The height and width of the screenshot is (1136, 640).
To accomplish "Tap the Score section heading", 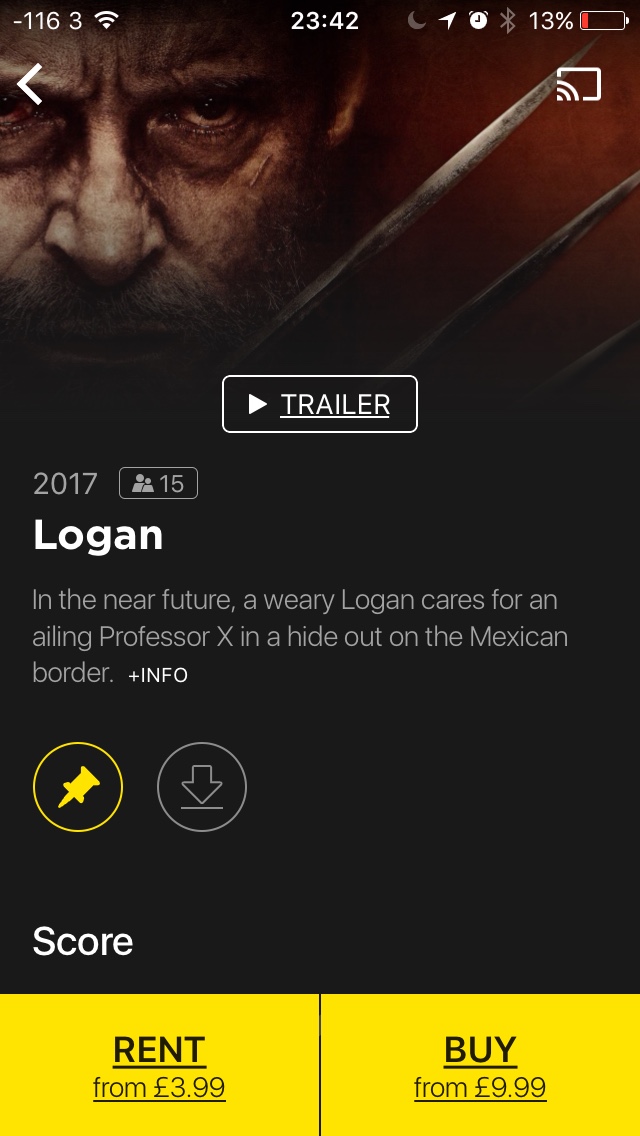I will 83,940.
